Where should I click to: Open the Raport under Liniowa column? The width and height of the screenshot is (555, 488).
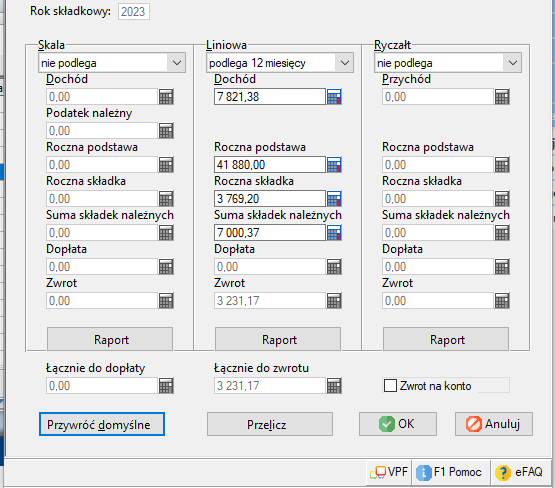coord(278,339)
